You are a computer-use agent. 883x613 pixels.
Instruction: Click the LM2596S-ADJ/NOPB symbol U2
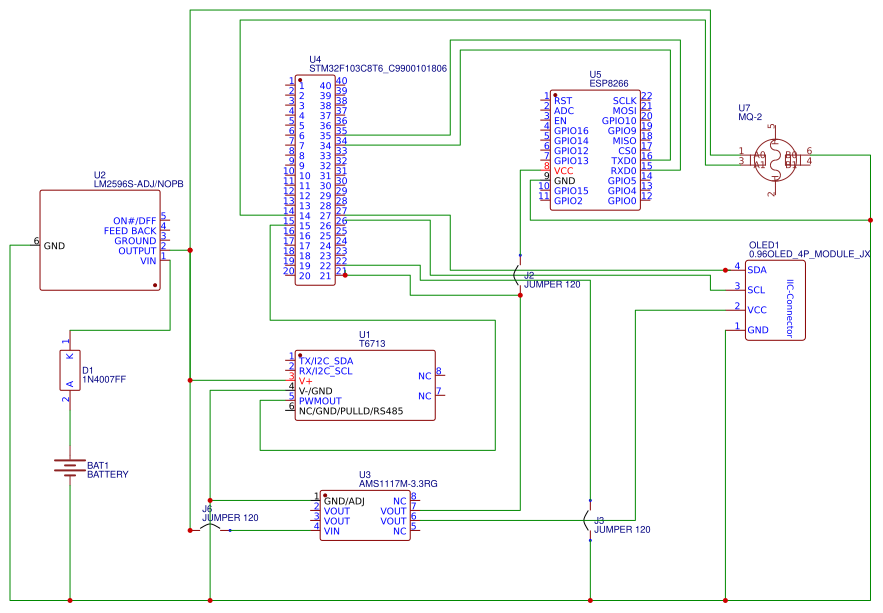click(100, 240)
